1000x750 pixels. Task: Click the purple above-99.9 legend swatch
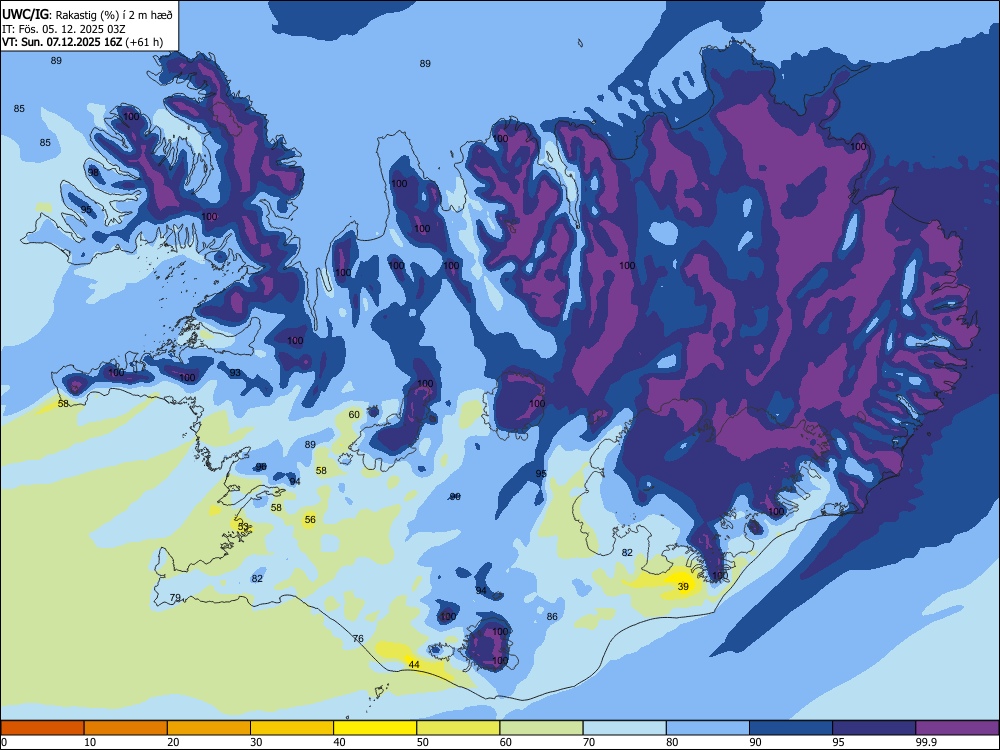point(957,728)
